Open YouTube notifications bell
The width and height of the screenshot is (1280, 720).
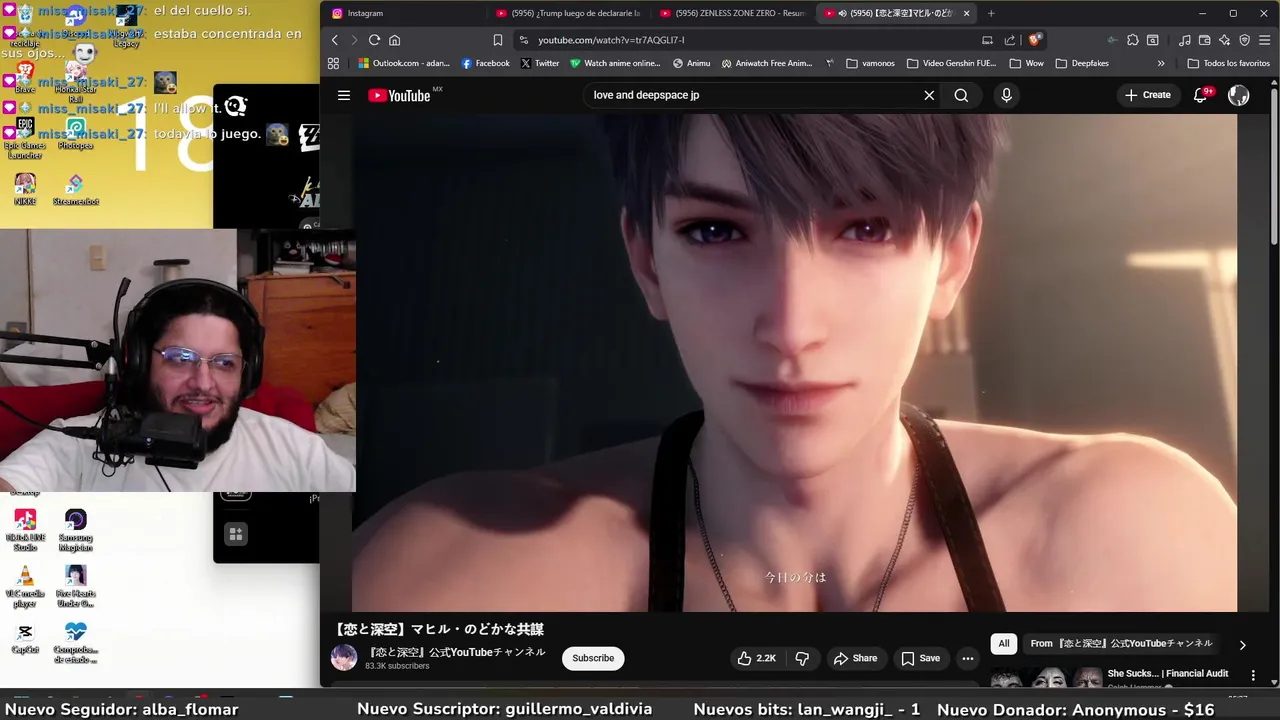pos(1201,95)
